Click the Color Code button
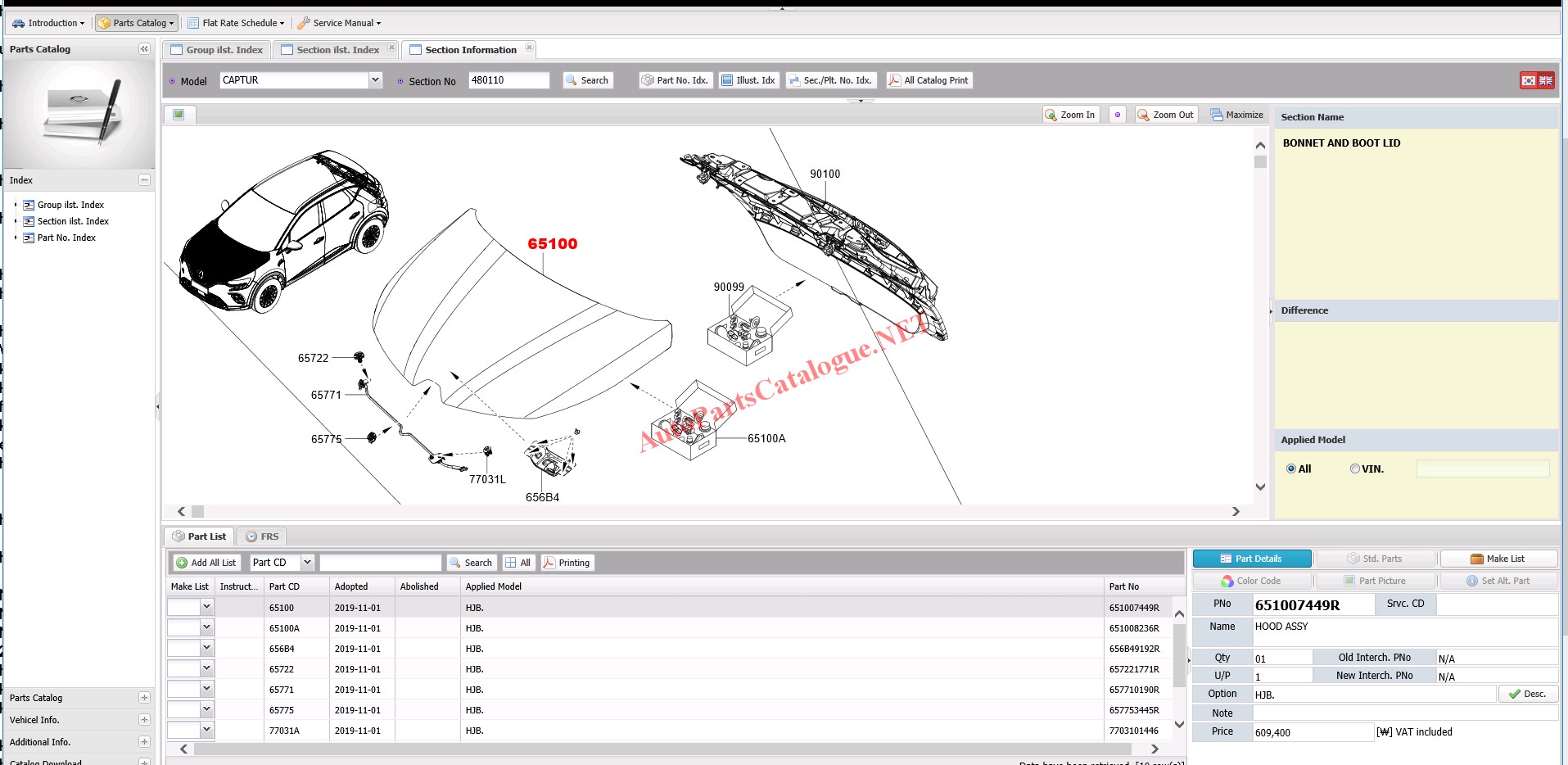The image size is (1568, 765). (1251, 581)
